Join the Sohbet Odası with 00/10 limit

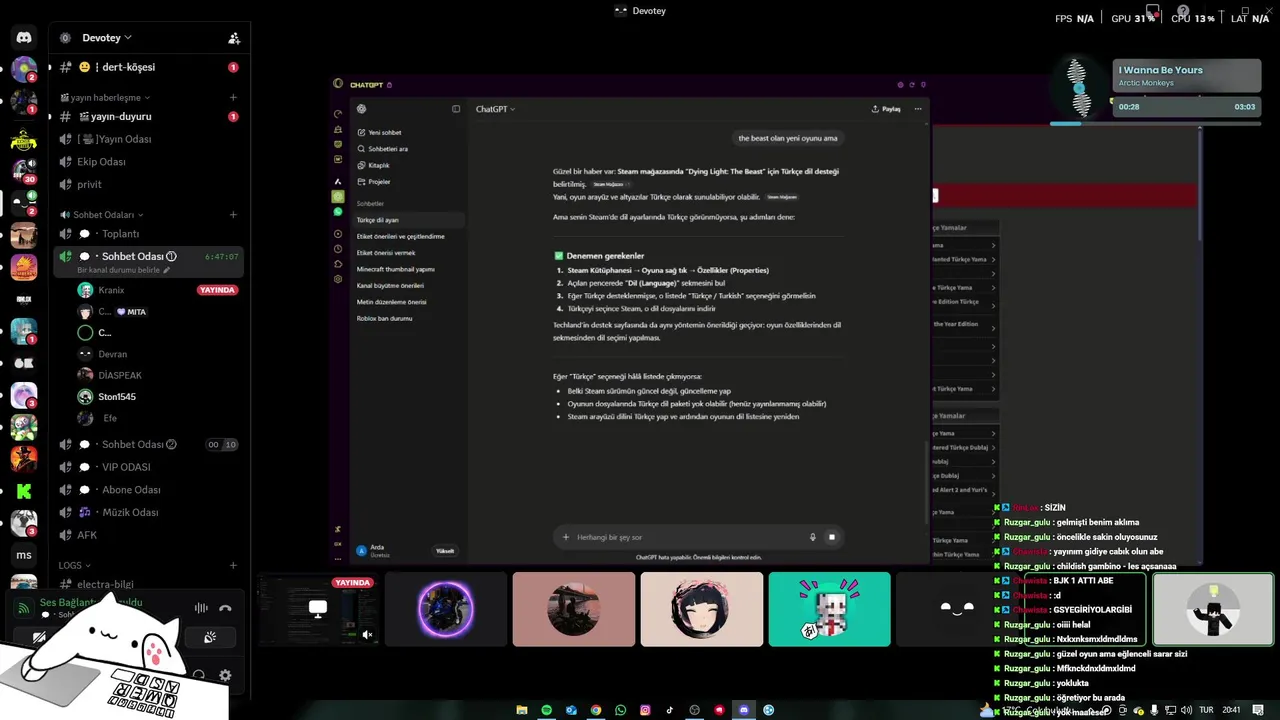[149, 445]
